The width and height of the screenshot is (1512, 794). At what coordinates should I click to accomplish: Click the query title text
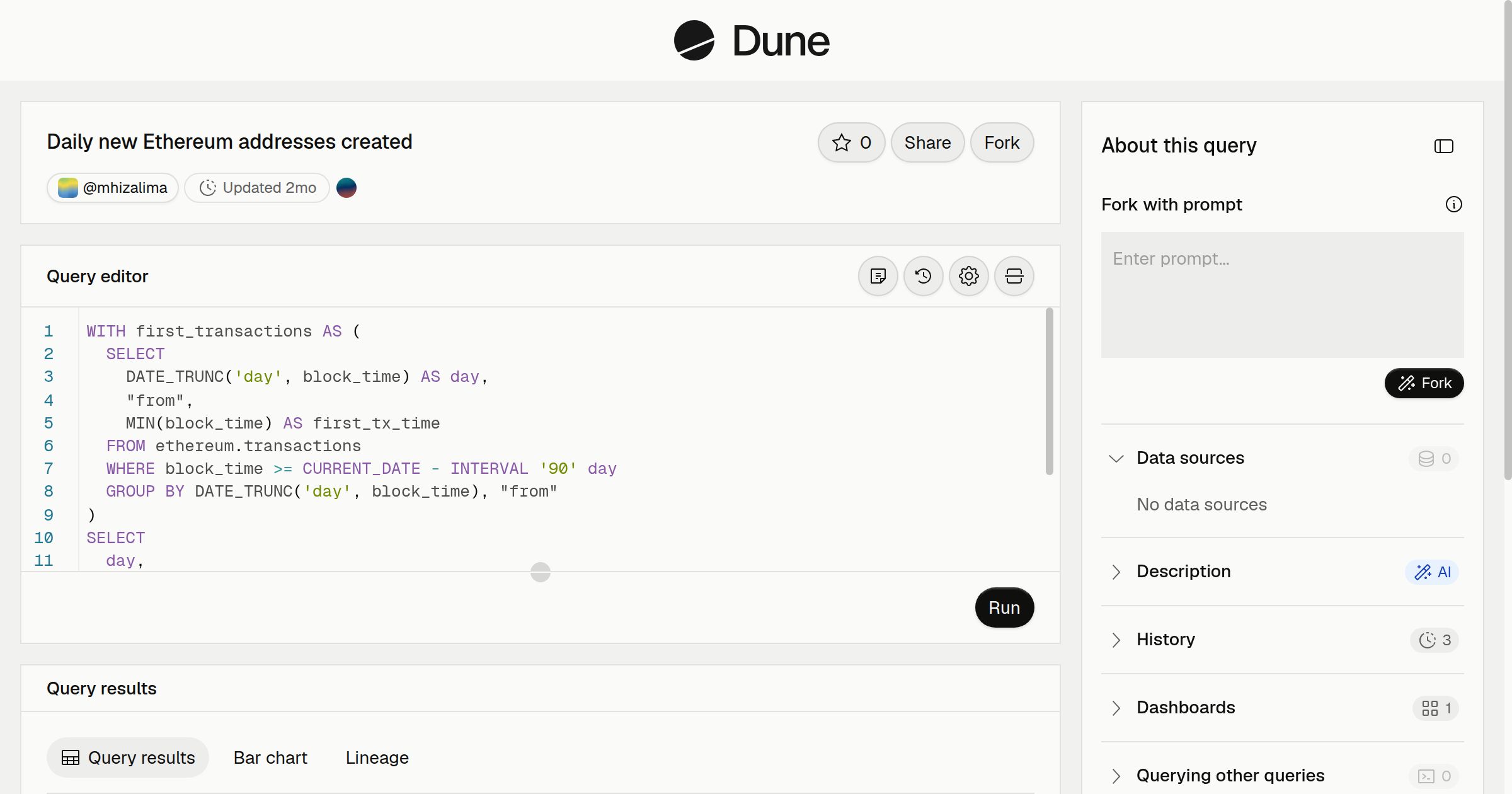point(229,142)
